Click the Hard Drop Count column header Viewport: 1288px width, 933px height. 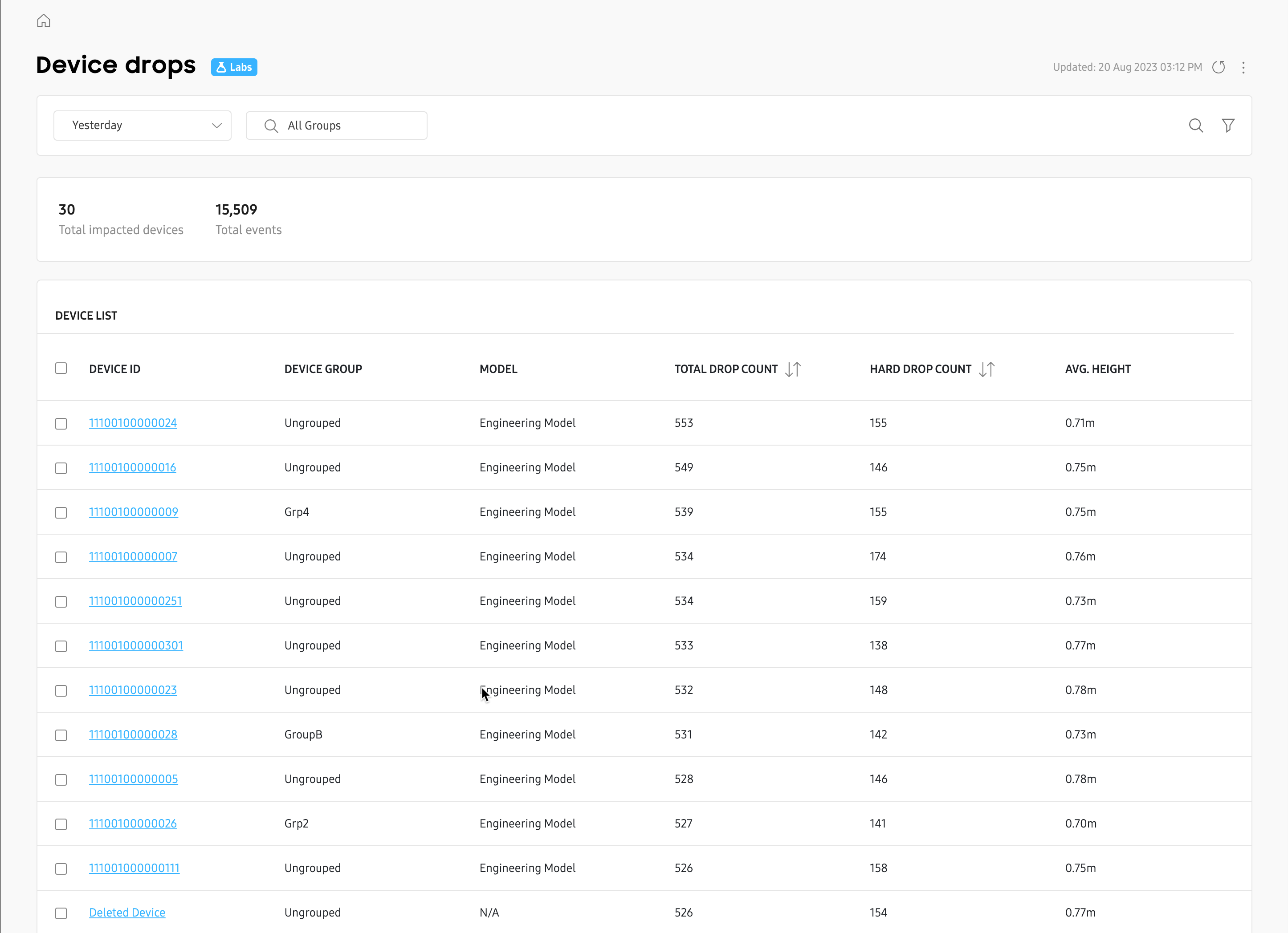pyautogui.click(x=921, y=369)
